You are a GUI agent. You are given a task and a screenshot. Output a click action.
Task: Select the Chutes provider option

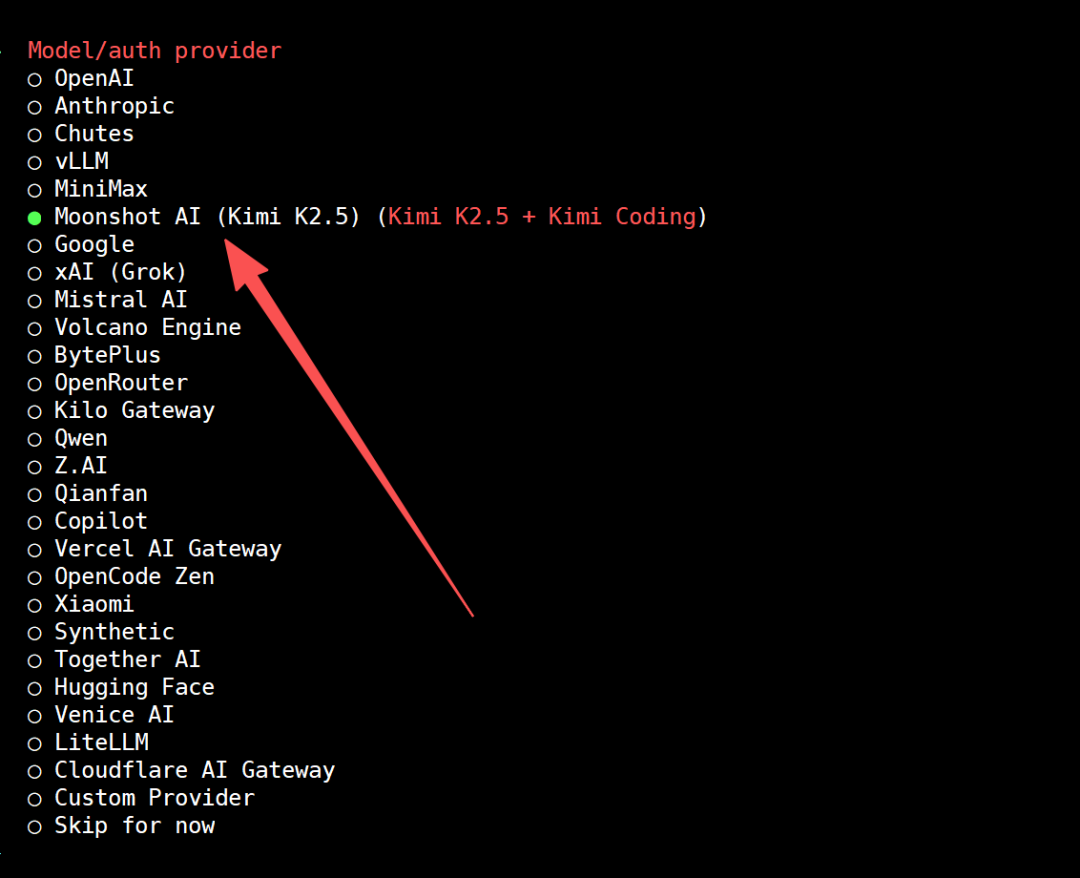35,134
